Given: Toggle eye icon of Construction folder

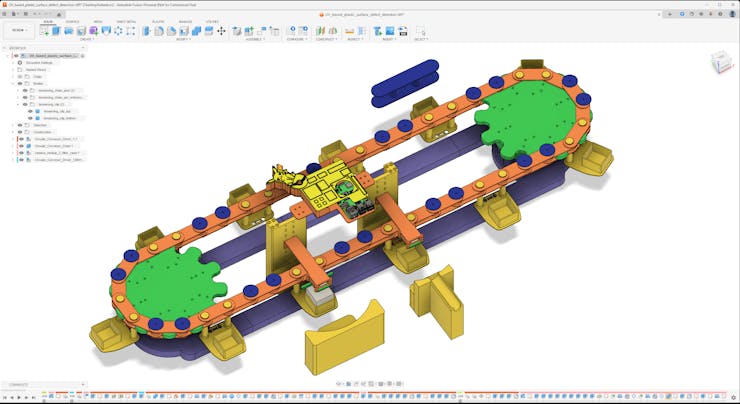Looking at the screenshot, I should 19,132.
